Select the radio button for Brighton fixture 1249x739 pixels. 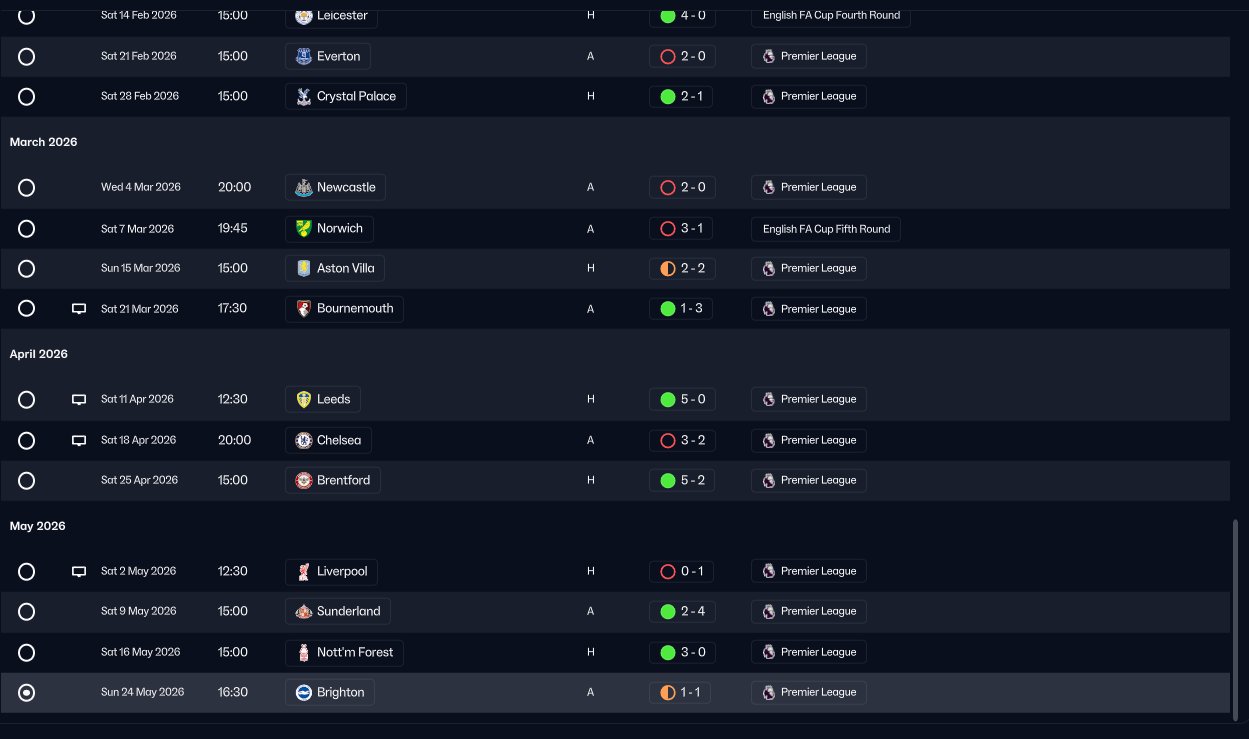coord(27,692)
